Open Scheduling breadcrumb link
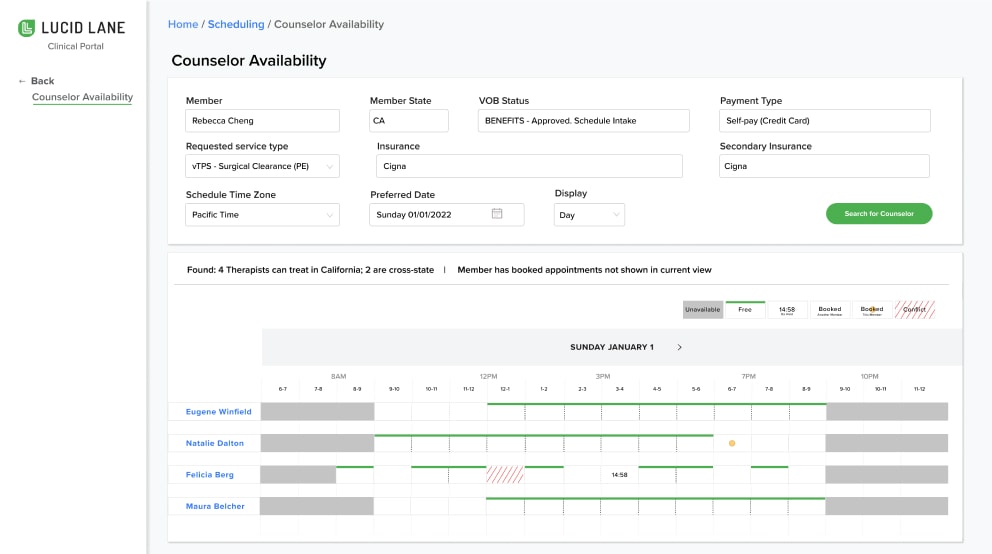The width and height of the screenshot is (992, 554). point(236,24)
